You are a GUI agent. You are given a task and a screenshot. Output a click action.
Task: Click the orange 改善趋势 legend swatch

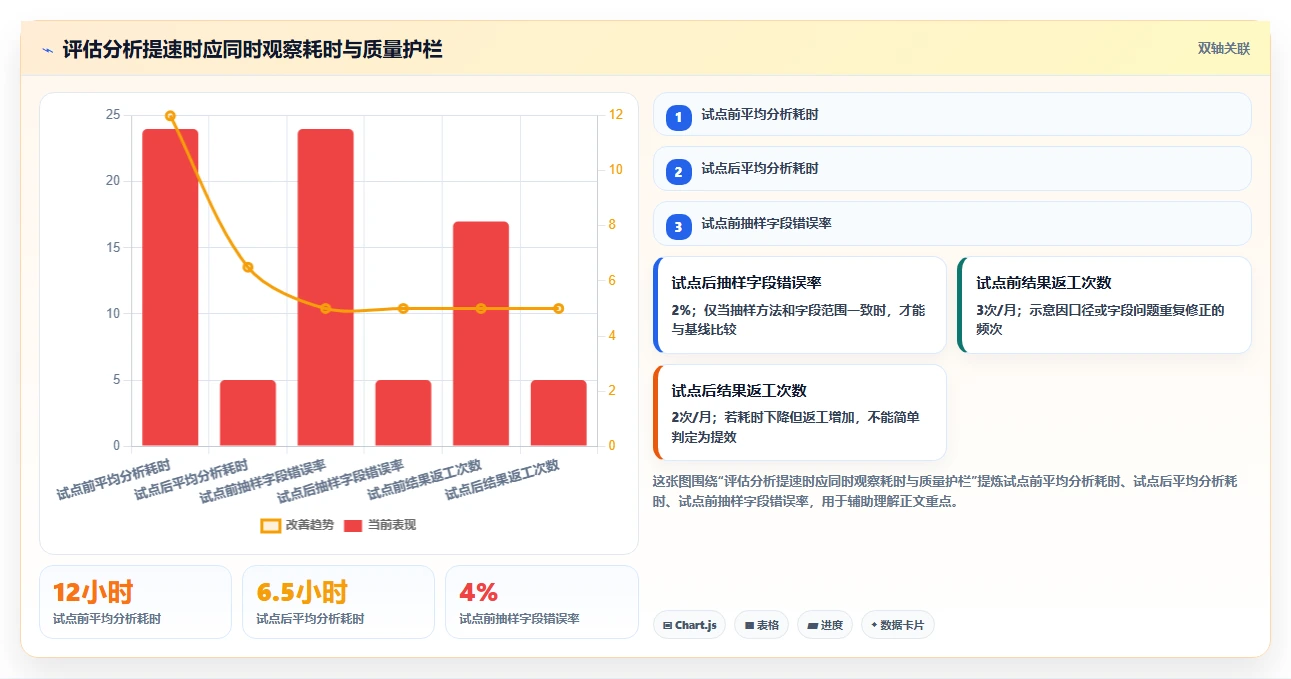(270, 525)
